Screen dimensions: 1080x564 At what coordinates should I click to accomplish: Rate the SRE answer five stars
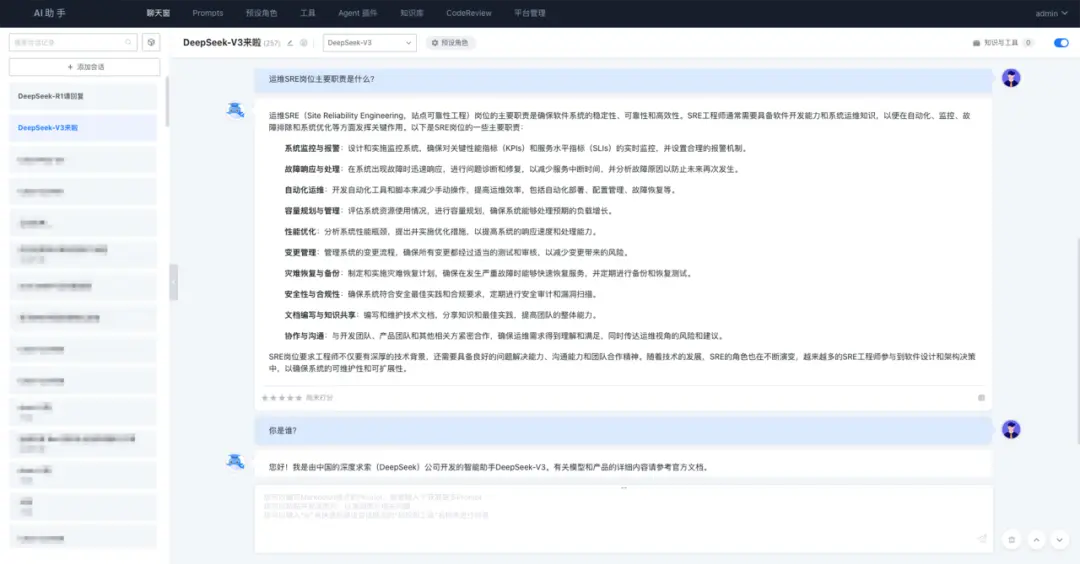click(x=298, y=398)
